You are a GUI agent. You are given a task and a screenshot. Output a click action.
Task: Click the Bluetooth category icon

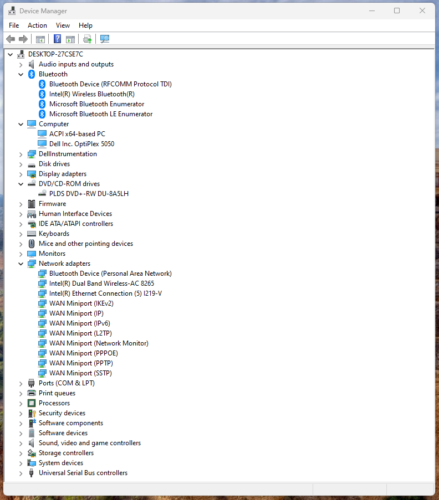coord(32,74)
